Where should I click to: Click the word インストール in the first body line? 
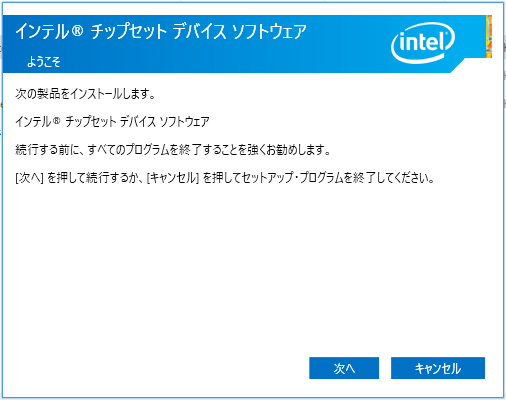[x=96, y=94]
